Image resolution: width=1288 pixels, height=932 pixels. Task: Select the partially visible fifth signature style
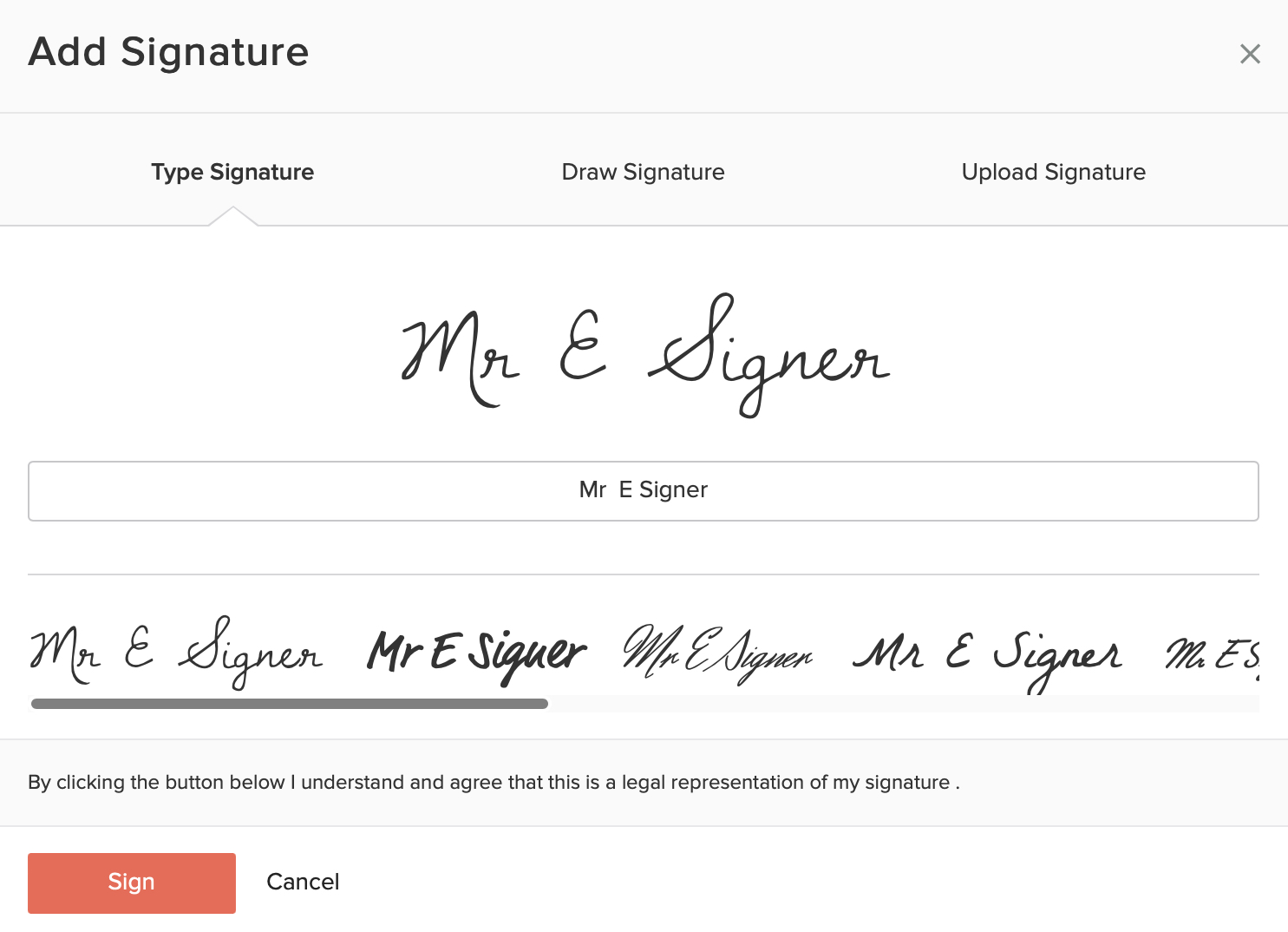[x=1213, y=654]
